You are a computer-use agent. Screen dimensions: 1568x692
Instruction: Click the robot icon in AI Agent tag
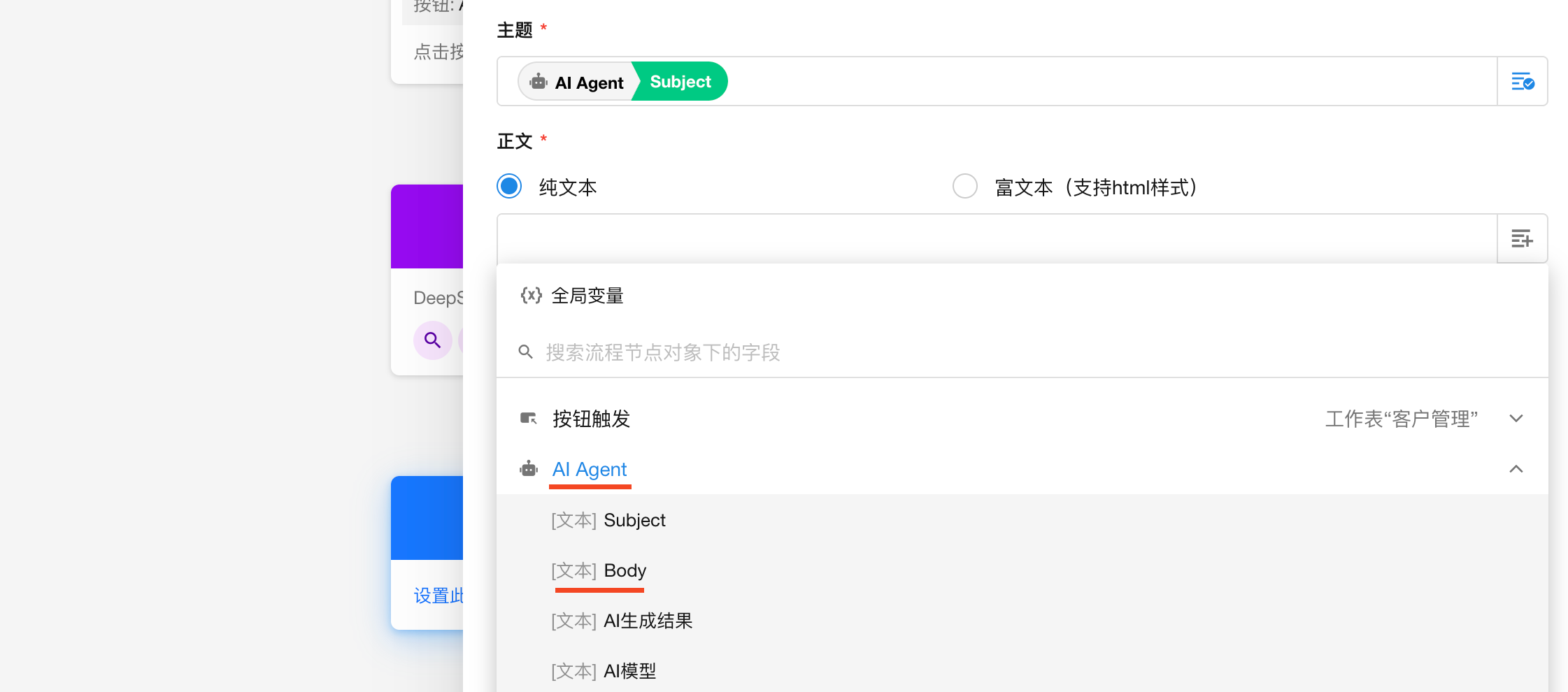point(539,82)
